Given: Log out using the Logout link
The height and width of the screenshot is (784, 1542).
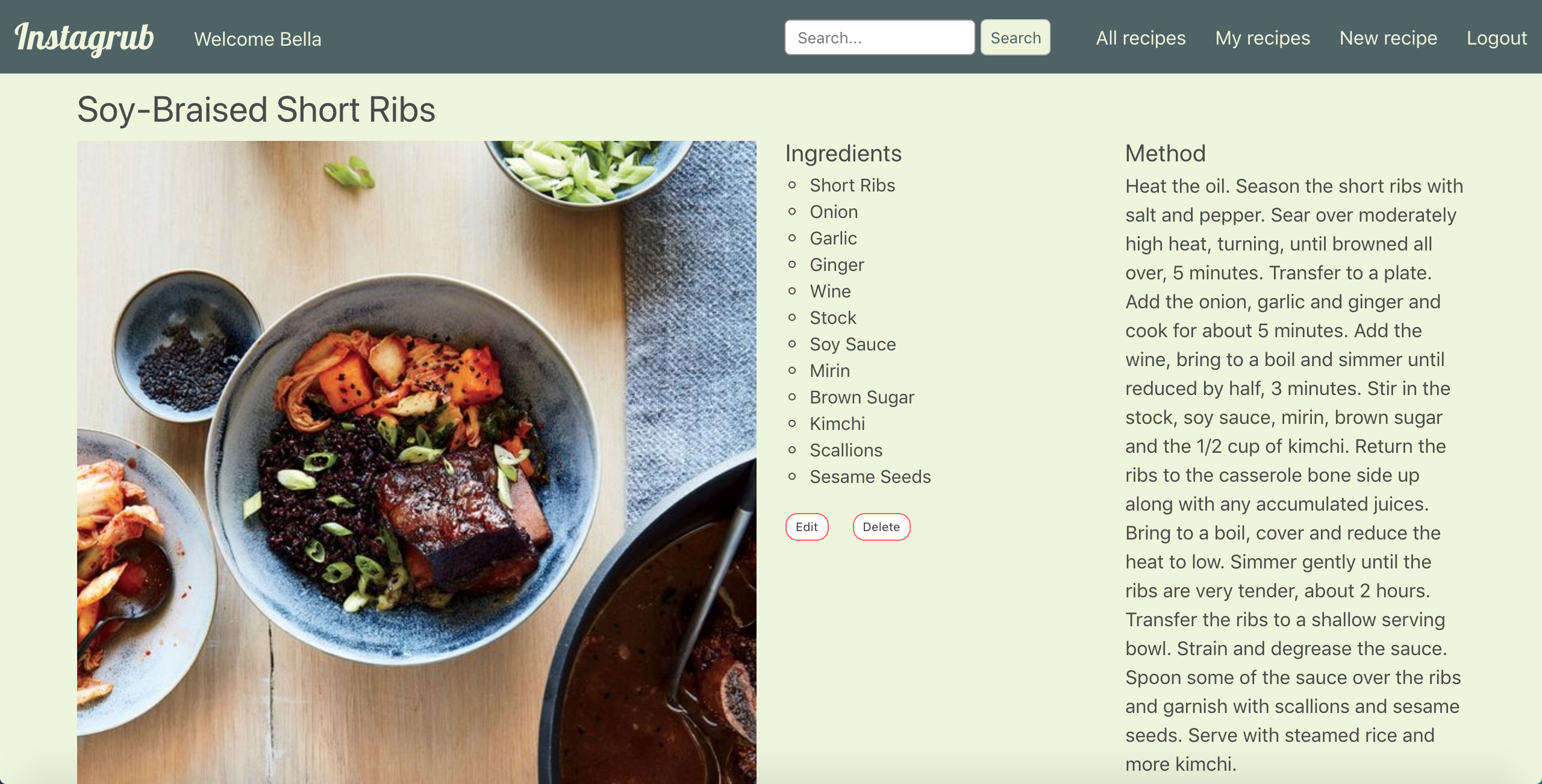Looking at the screenshot, I should [1496, 38].
